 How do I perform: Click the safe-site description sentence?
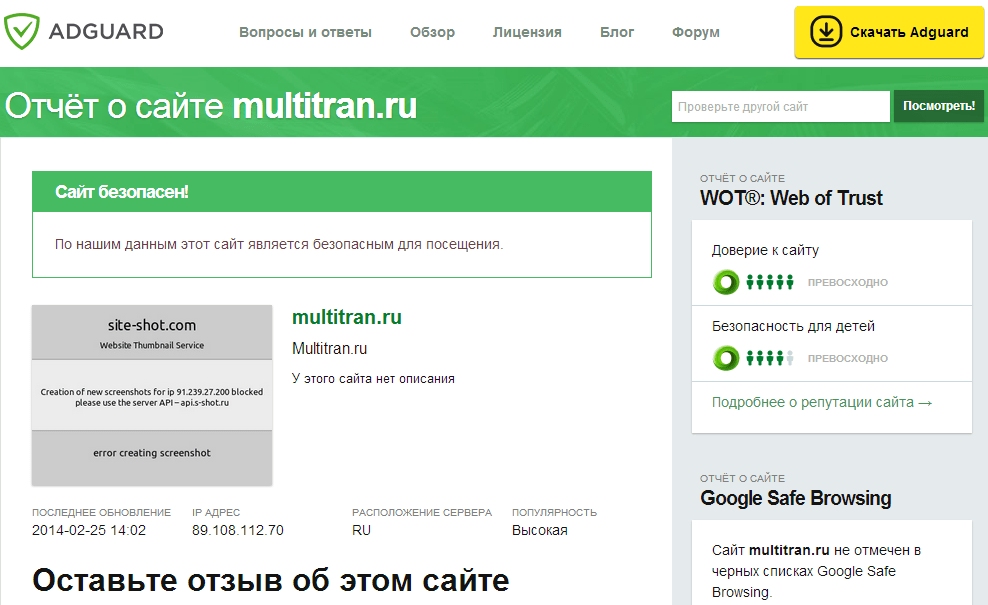click(x=279, y=244)
